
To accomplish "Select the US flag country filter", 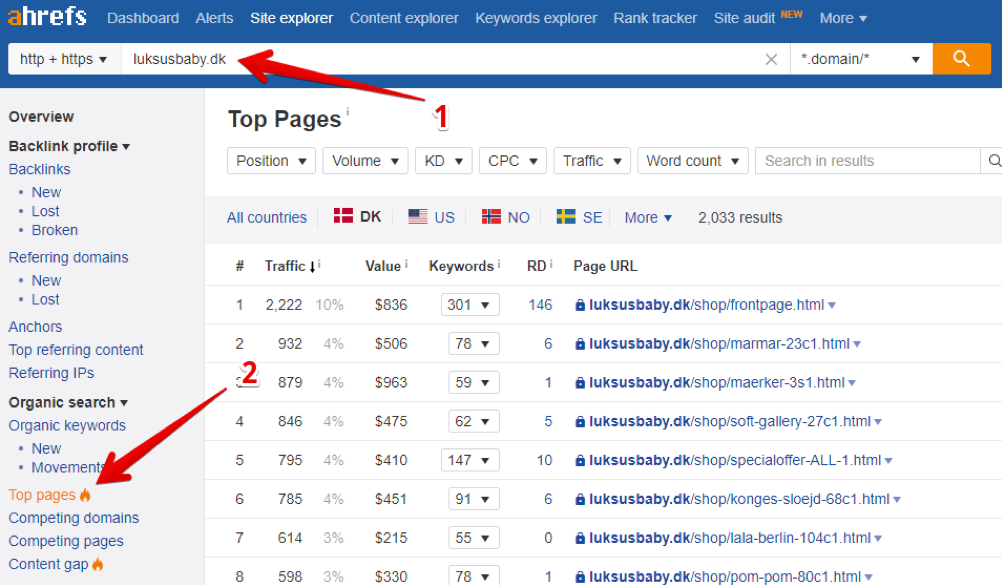I will pos(431,217).
